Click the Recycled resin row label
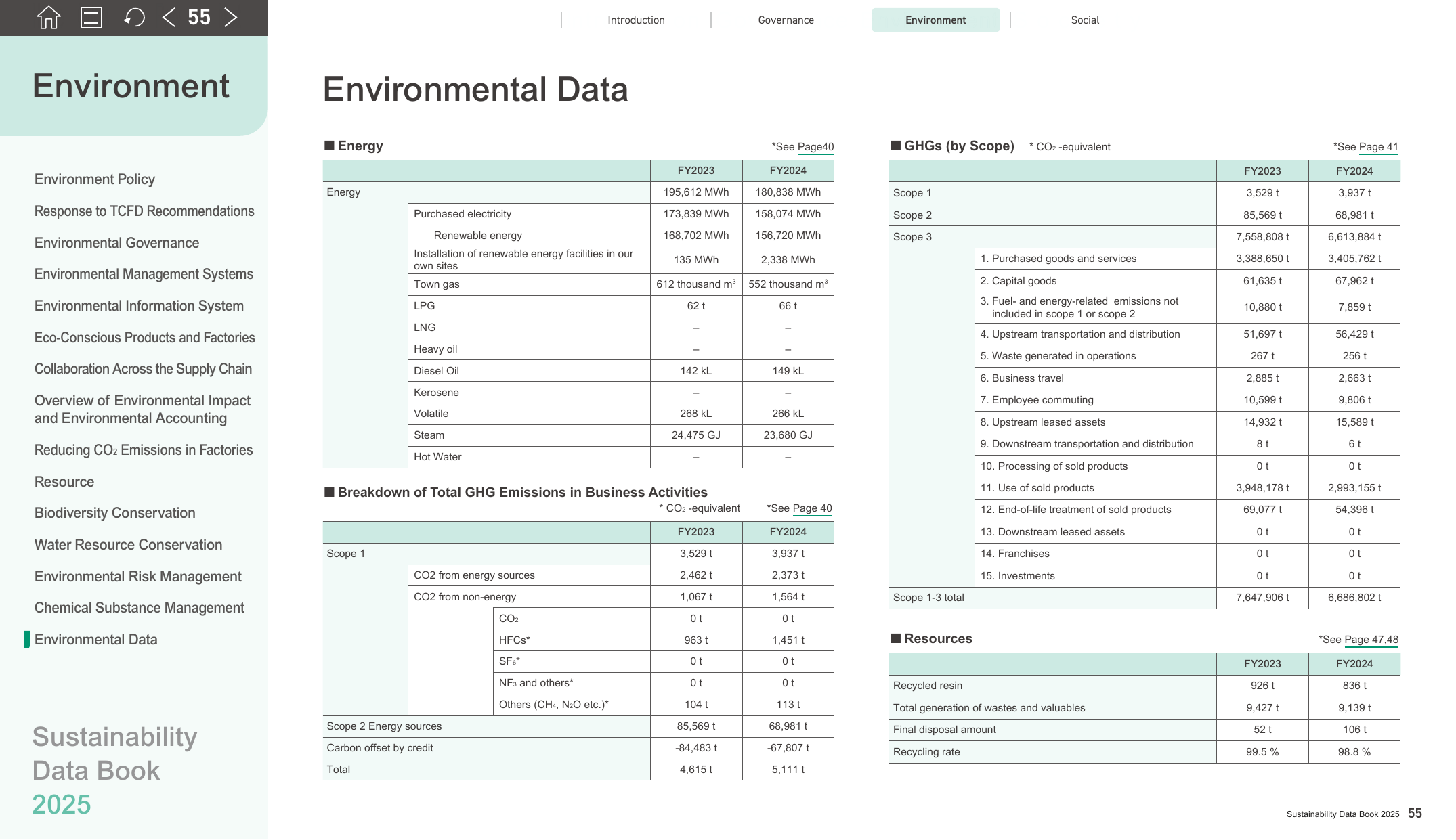The height and width of the screenshot is (840, 1456). pos(928,686)
